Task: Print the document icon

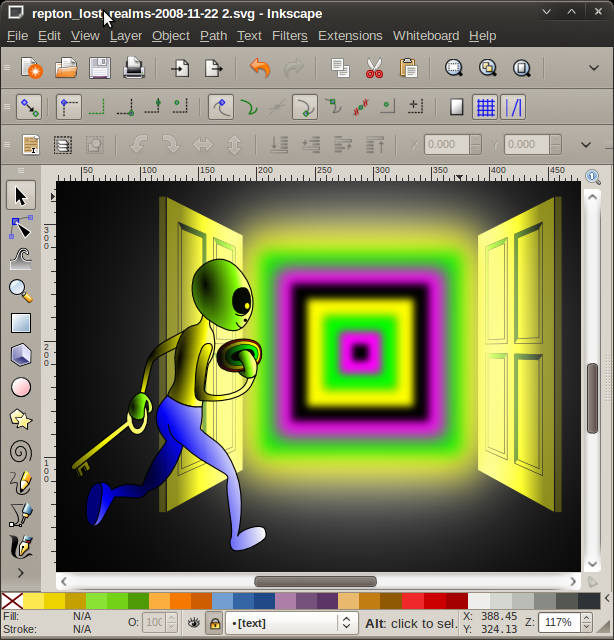Action: tap(134, 68)
